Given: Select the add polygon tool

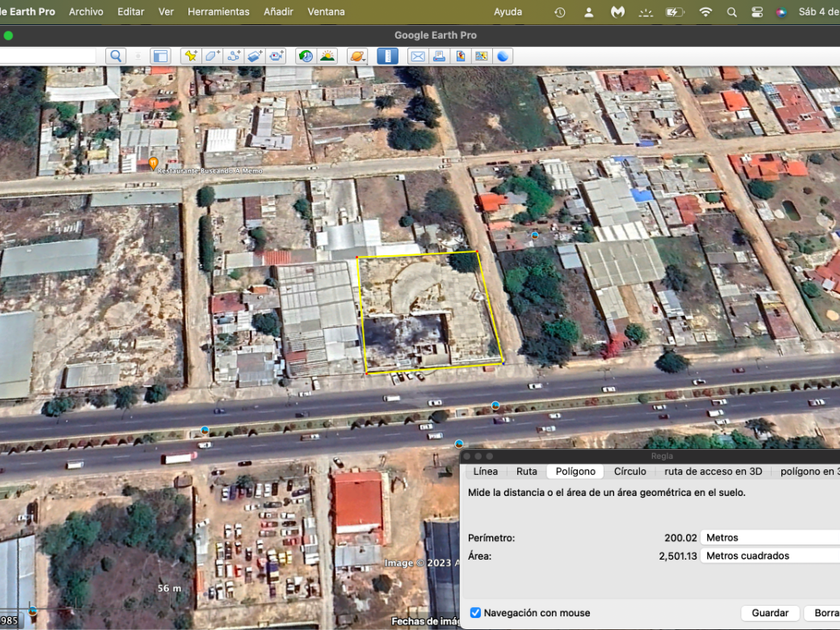Looking at the screenshot, I should point(212,56).
